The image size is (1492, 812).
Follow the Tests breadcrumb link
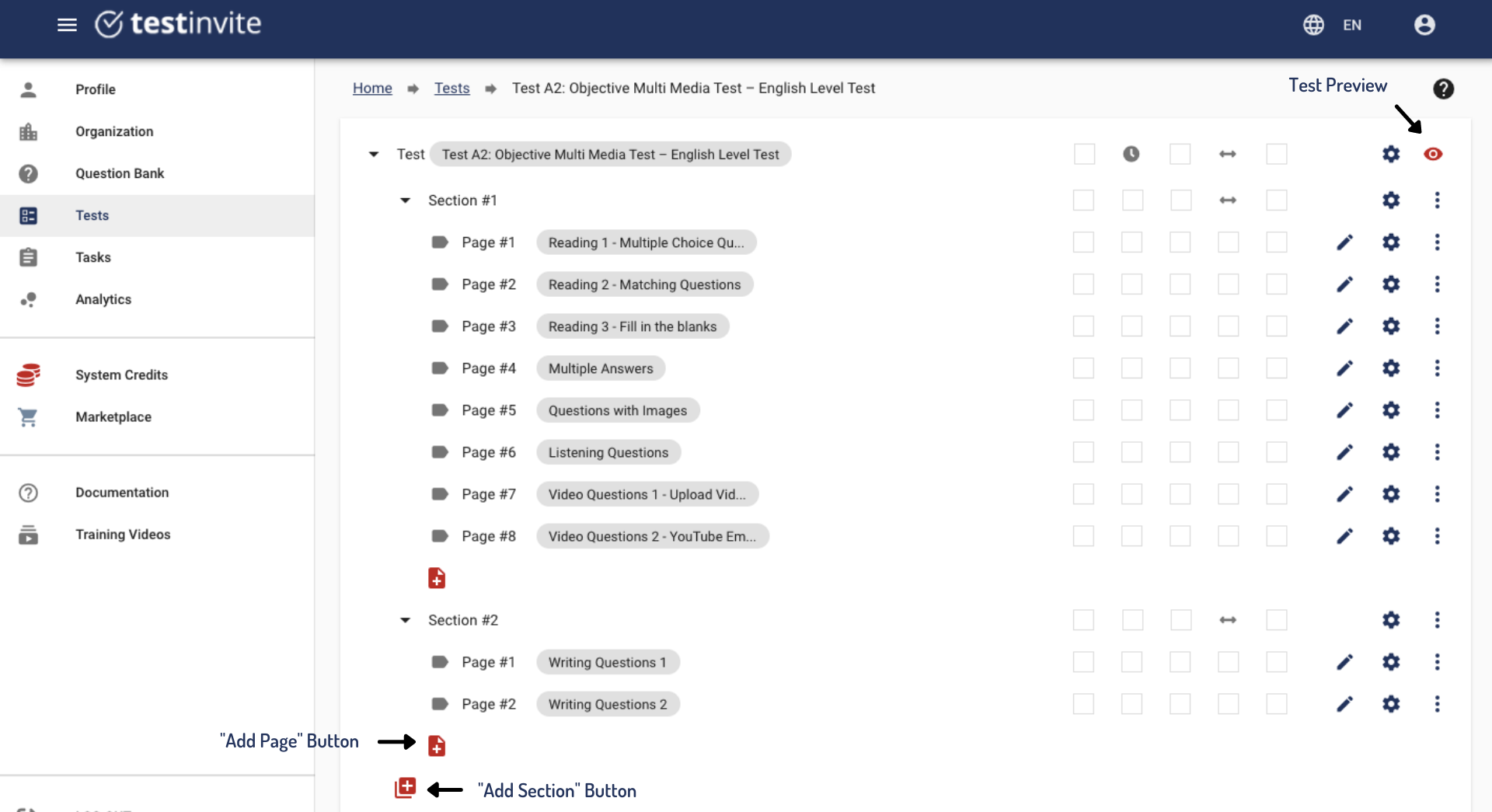(451, 88)
